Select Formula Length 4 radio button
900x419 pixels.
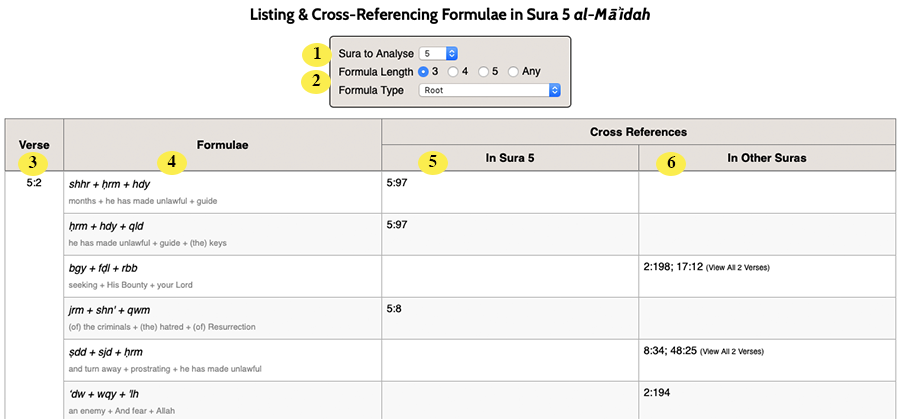tap(453, 72)
